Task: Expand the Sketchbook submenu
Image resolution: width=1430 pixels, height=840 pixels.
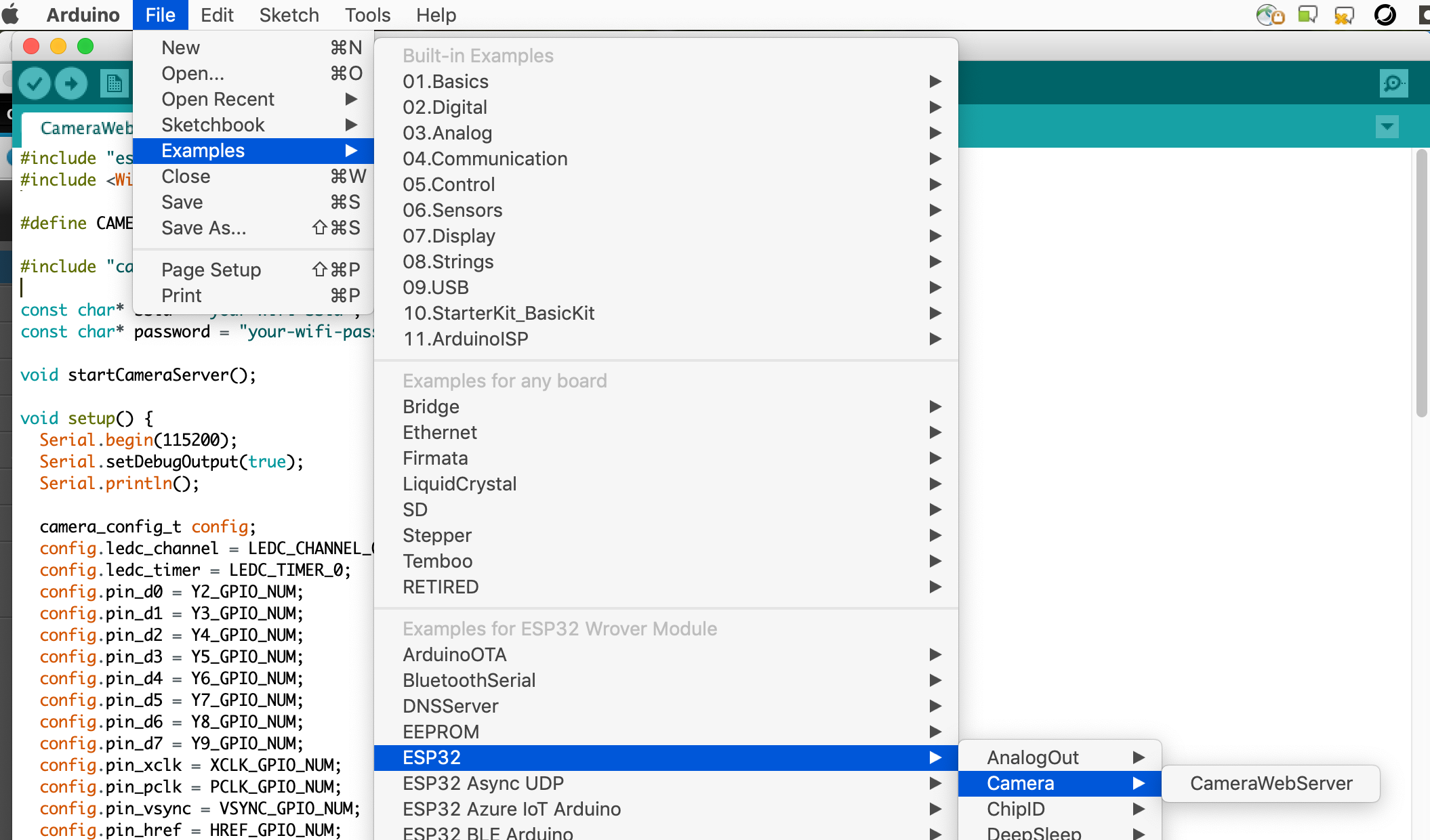Action: click(253, 125)
